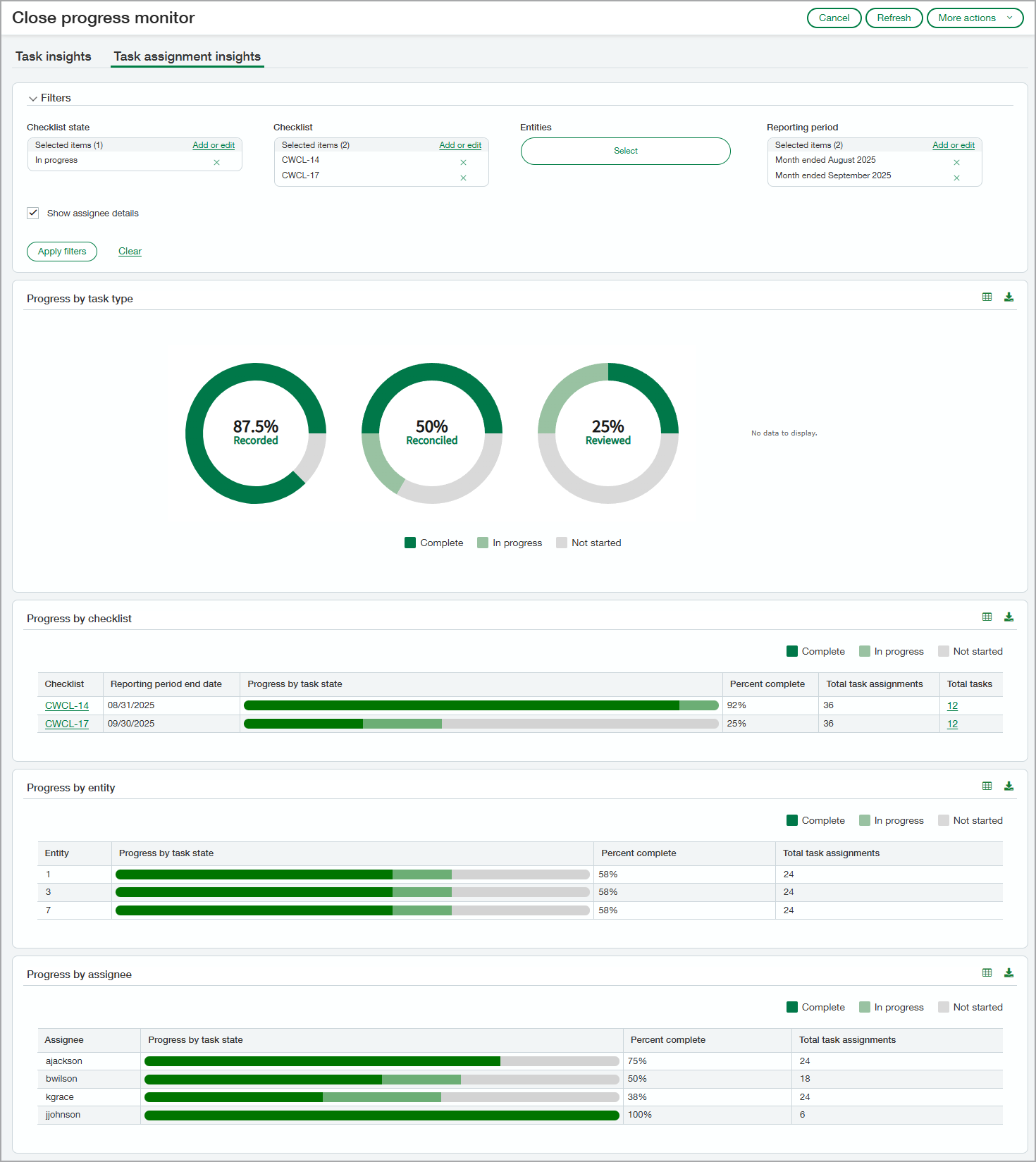This screenshot has height=1162, width=1036.
Task: Download the Progress by assignee data
Action: coord(1009,973)
